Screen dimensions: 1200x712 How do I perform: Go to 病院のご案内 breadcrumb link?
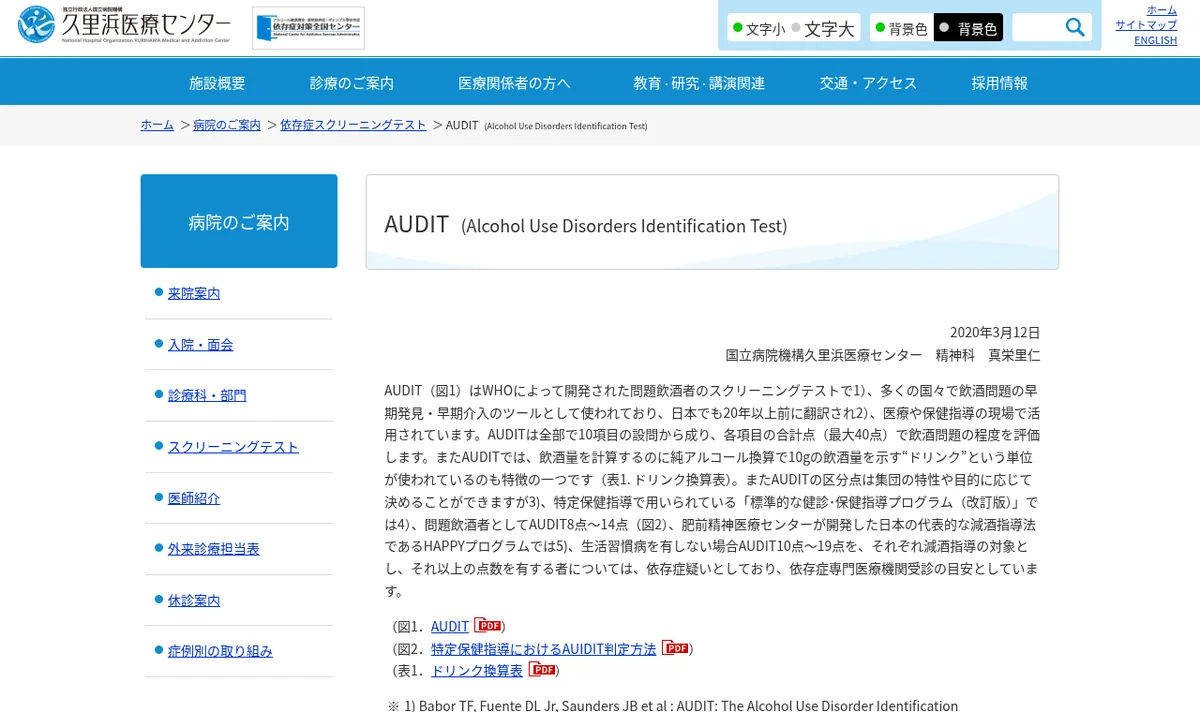pos(227,125)
